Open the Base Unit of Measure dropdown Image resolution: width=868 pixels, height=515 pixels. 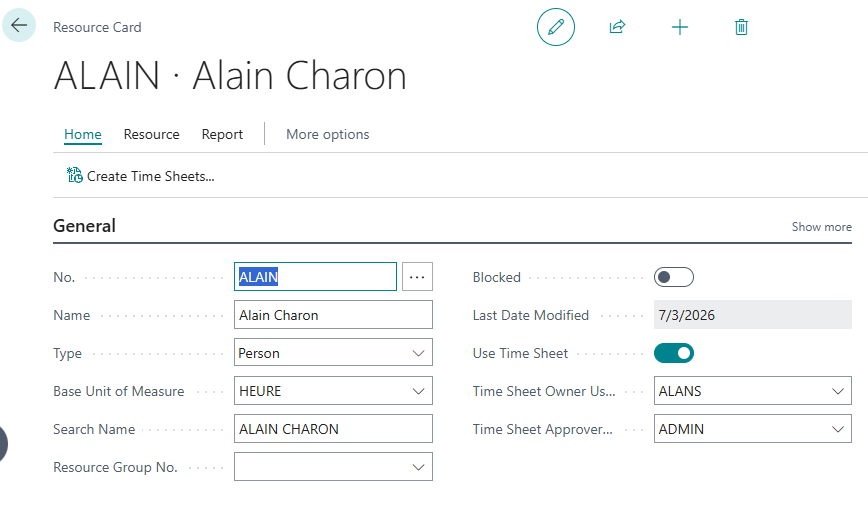point(418,391)
